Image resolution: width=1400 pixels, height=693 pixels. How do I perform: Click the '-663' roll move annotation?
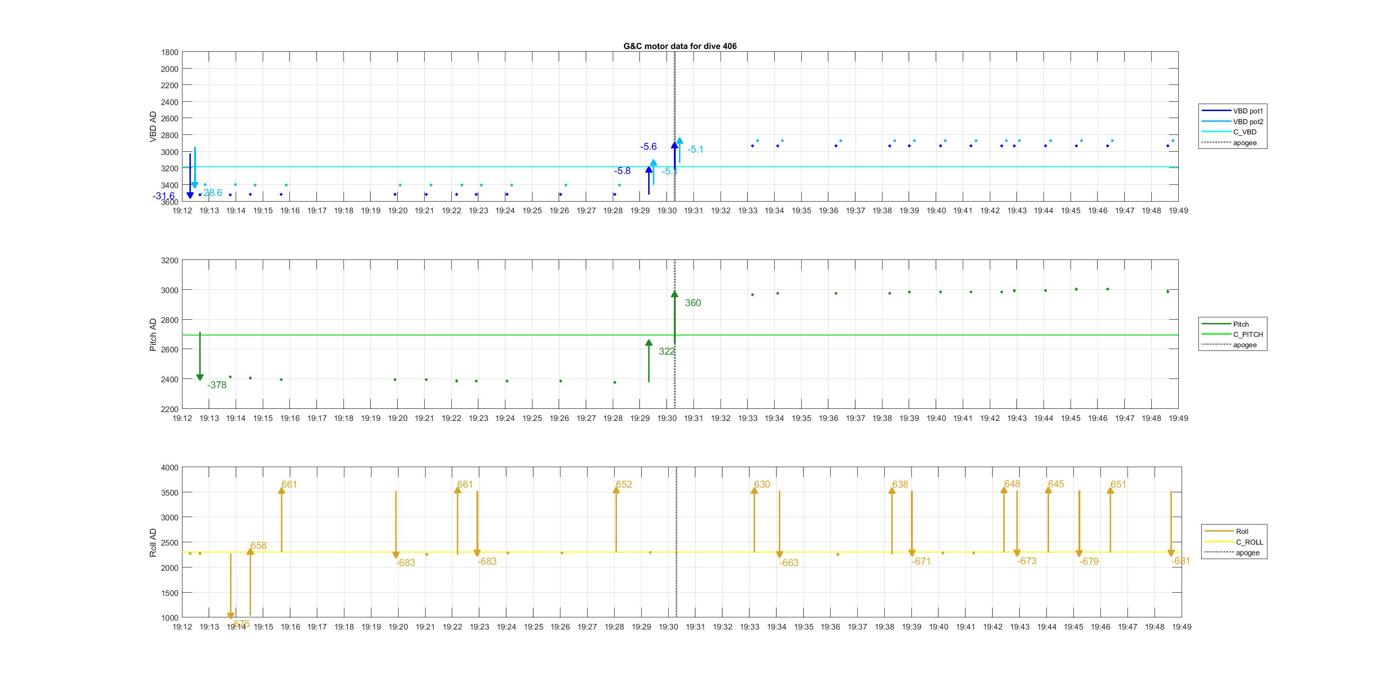coord(789,563)
